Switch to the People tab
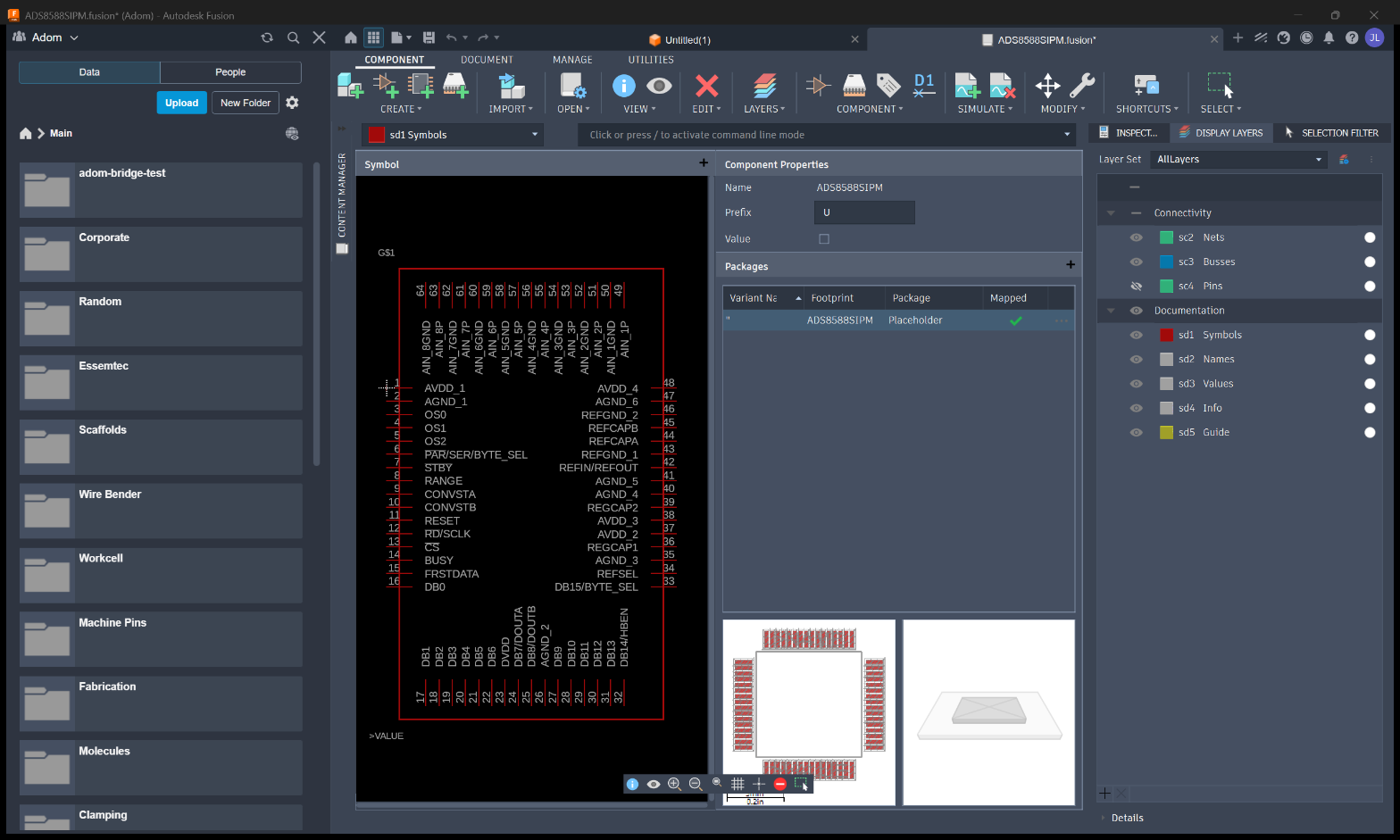This screenshot has width=1400, height=840. tap(230, 72)
